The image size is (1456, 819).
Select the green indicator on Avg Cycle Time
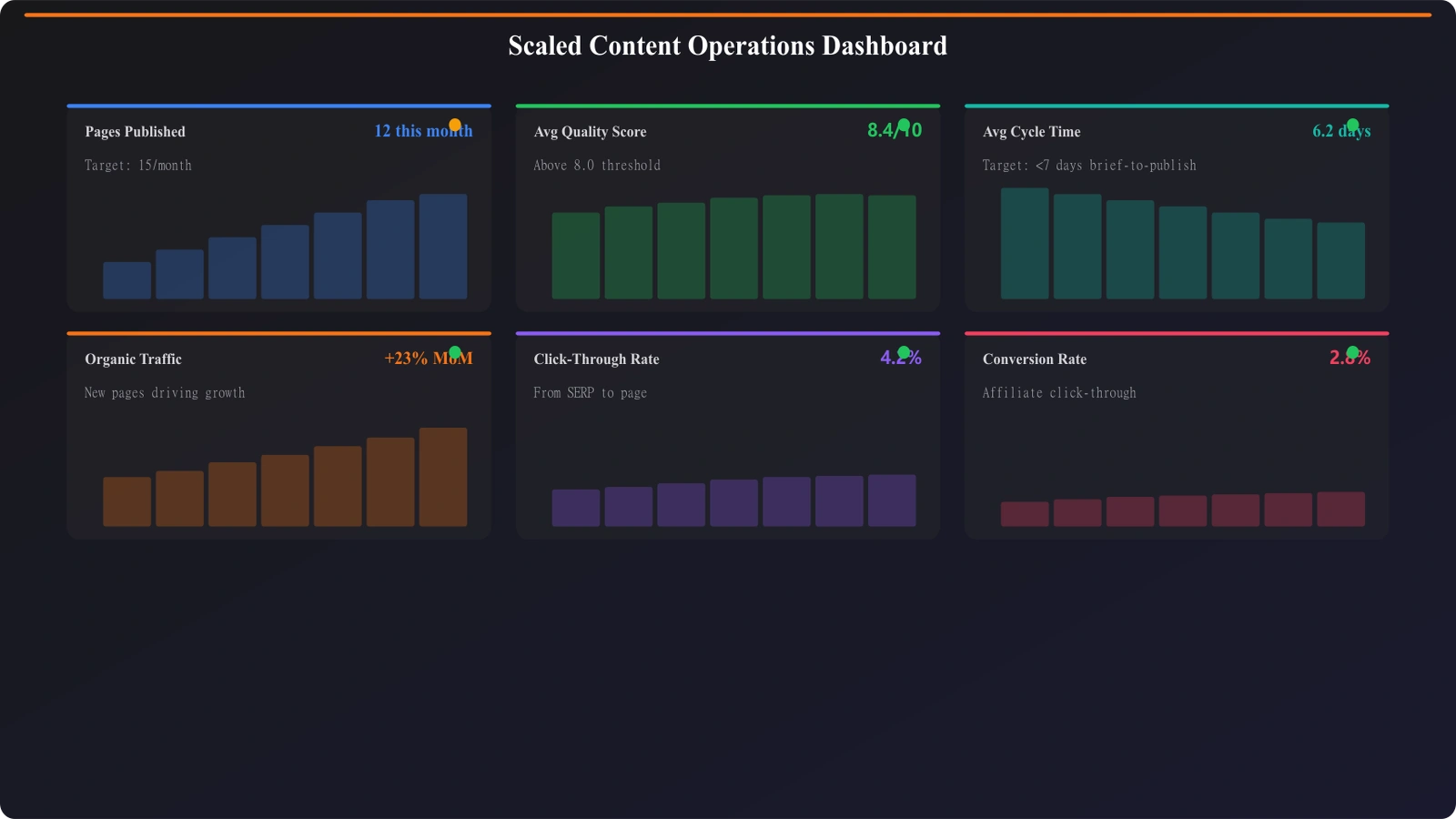(x=1352, y=123)
